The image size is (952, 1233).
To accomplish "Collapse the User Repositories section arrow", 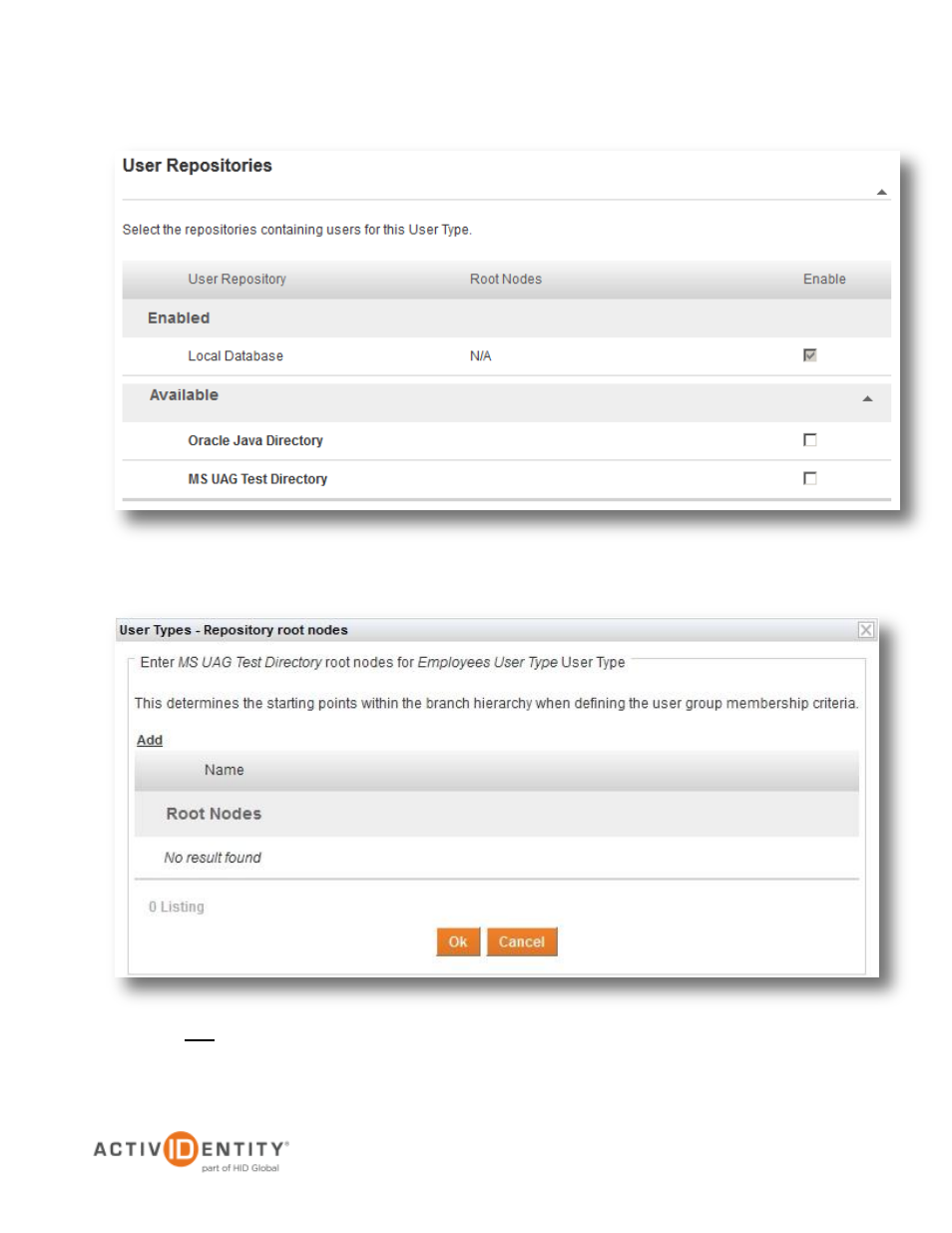I will pos(882,192).
